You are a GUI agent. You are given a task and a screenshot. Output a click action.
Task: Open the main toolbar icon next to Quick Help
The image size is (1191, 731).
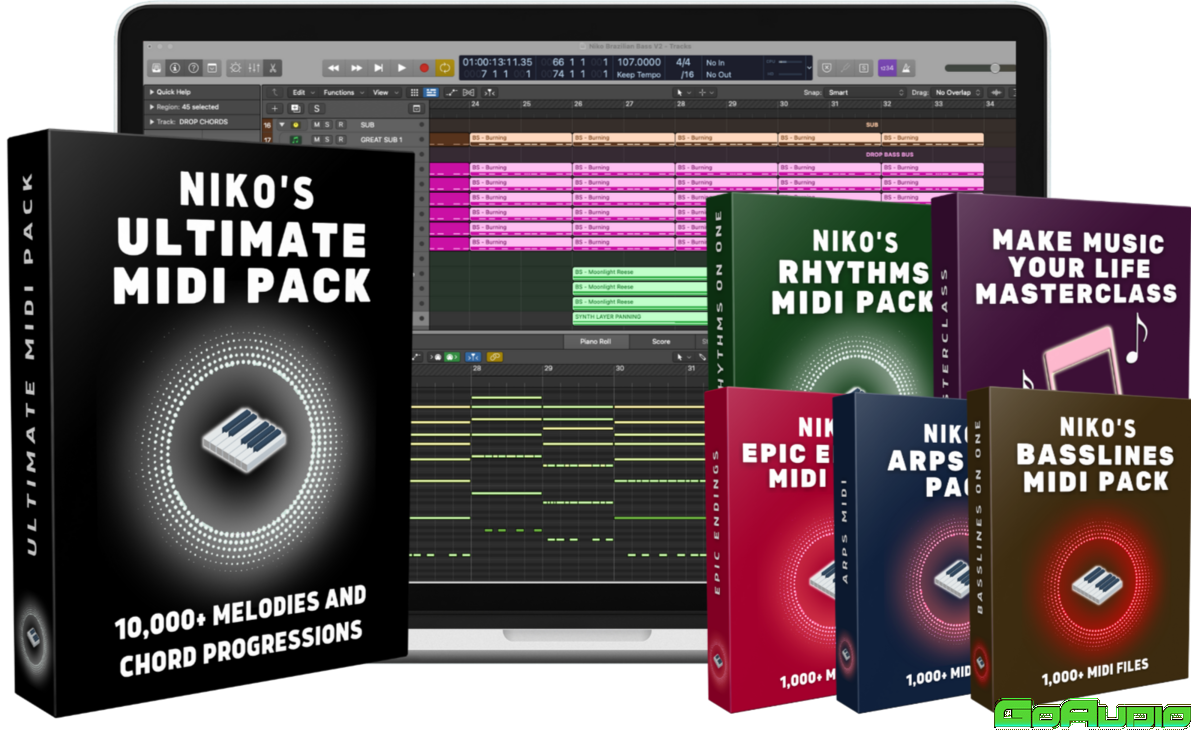pos(213,68)
